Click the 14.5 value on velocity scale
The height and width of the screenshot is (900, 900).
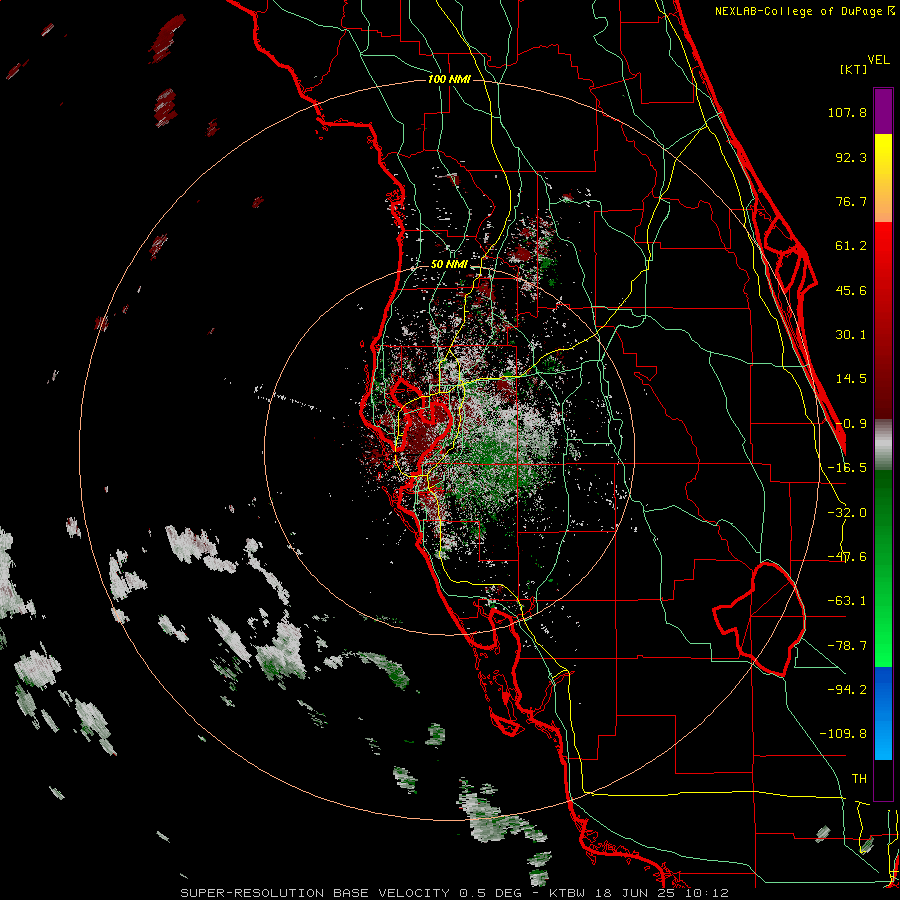click(851, 379)
